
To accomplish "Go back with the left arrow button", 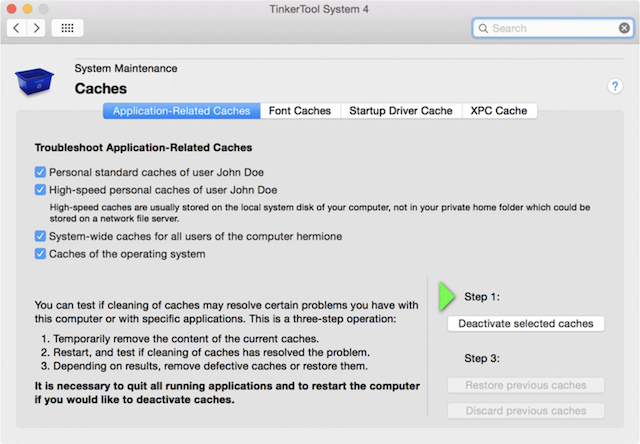I will pos(17,28).
